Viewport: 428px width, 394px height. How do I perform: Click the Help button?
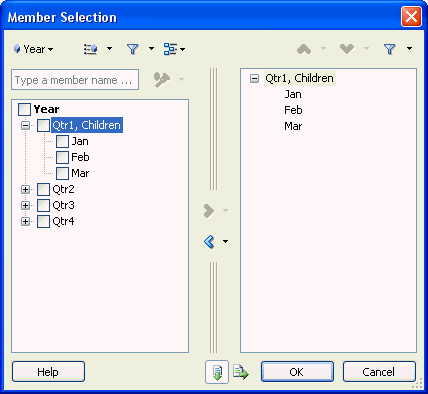[x=48, y=372]
